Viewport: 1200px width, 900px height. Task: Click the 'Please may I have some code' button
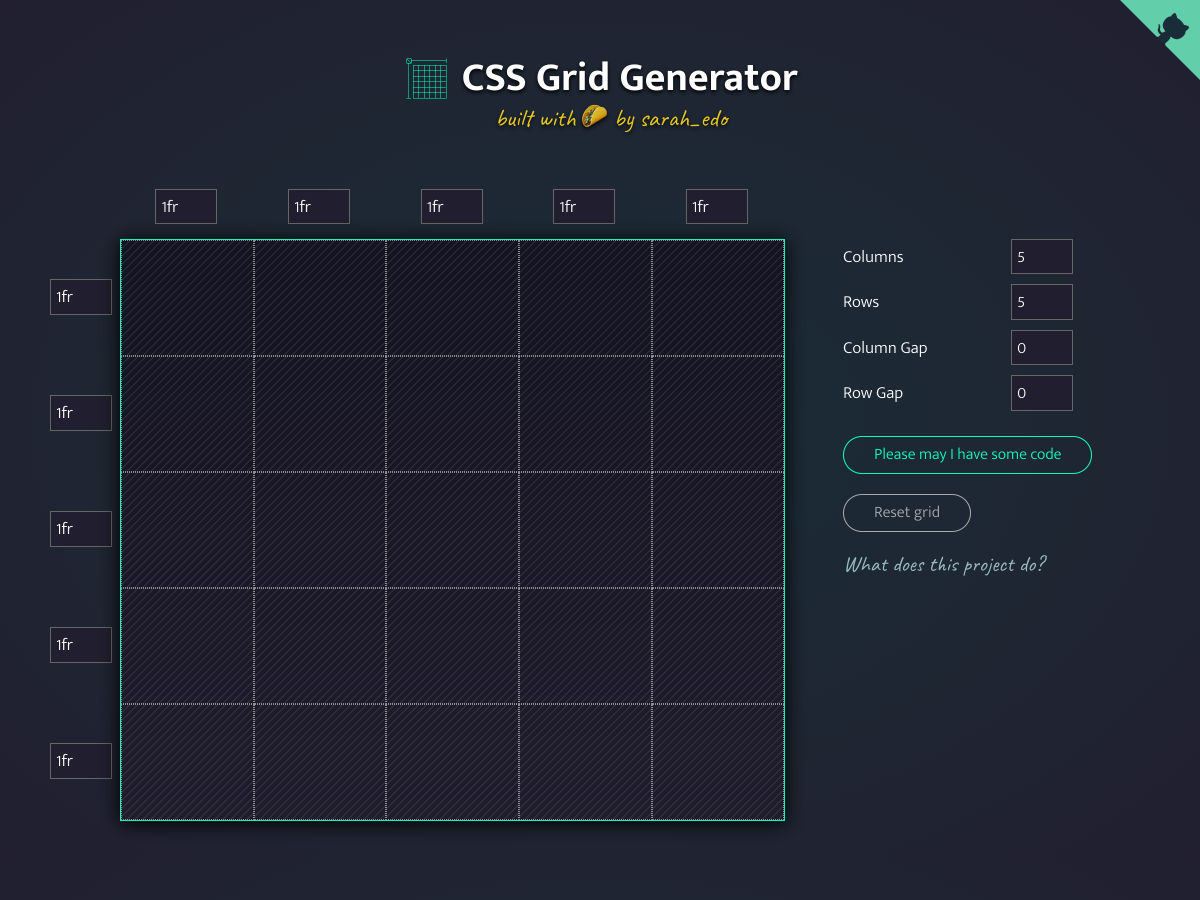point(967,454)
